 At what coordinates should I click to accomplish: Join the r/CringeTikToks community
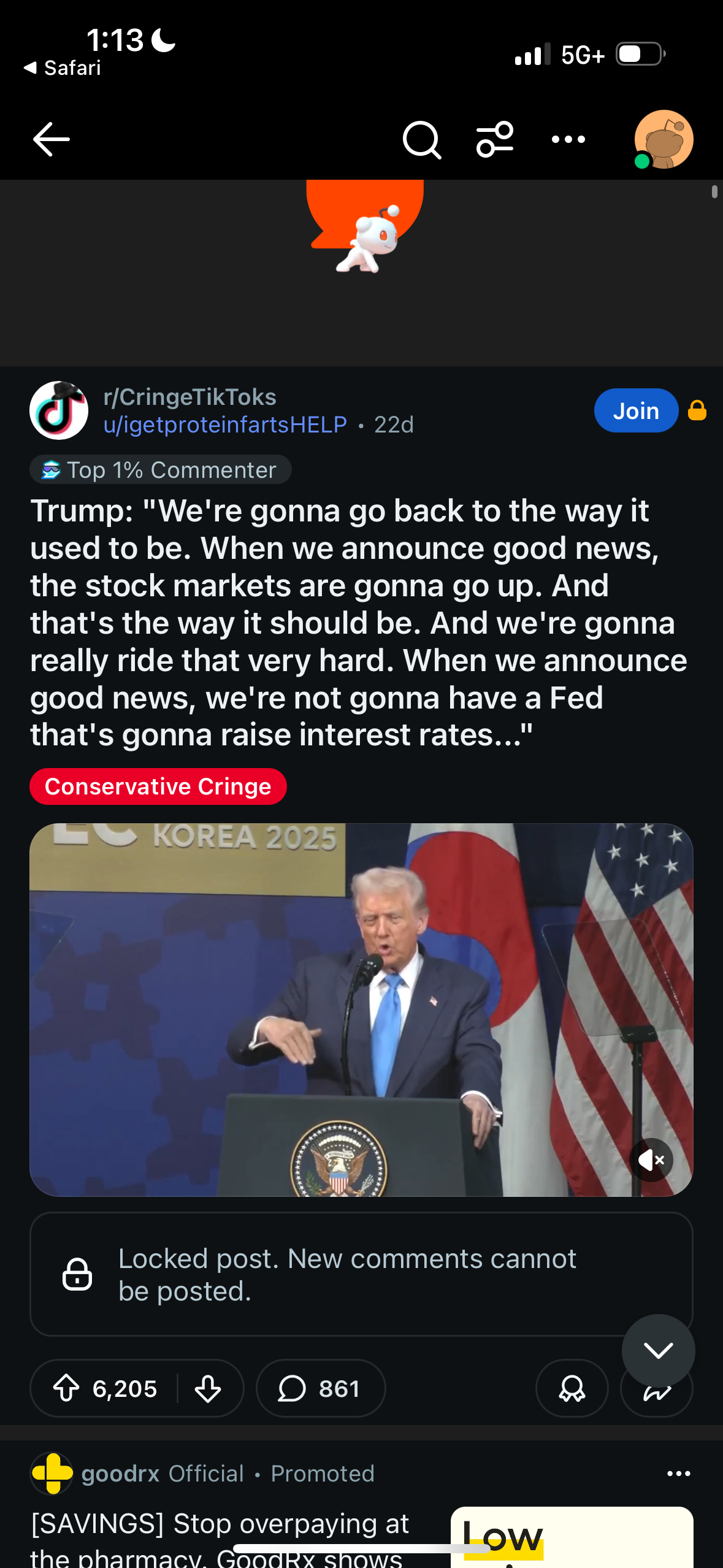(x=635, y=410)
